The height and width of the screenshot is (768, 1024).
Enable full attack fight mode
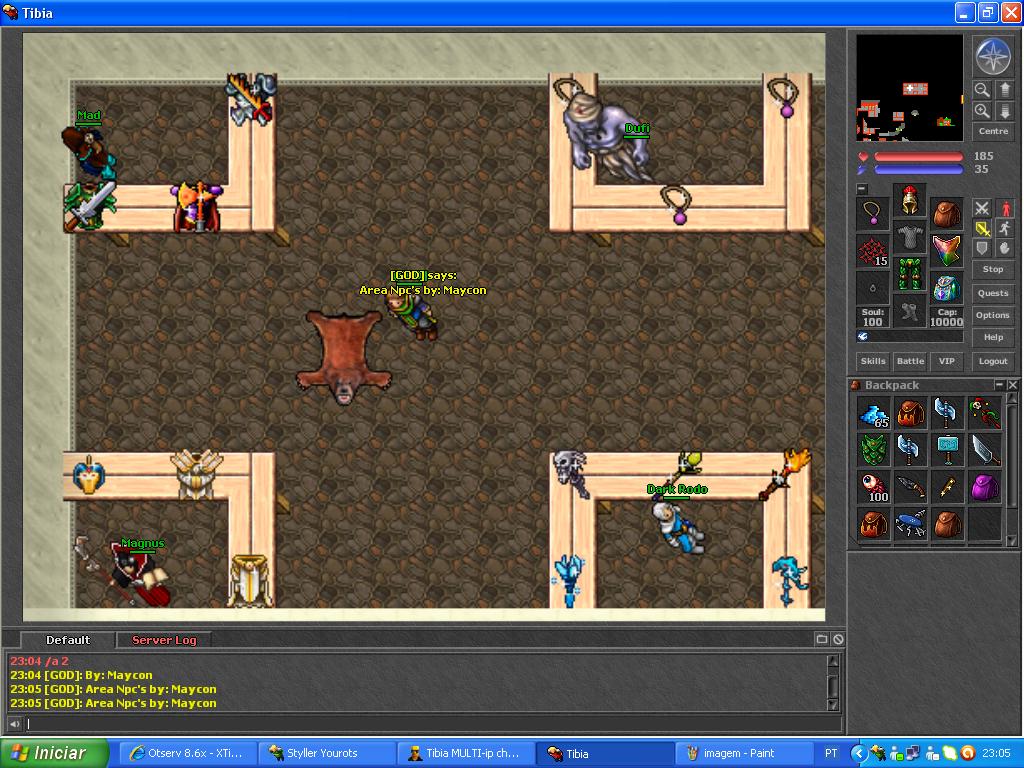[982, 208]
